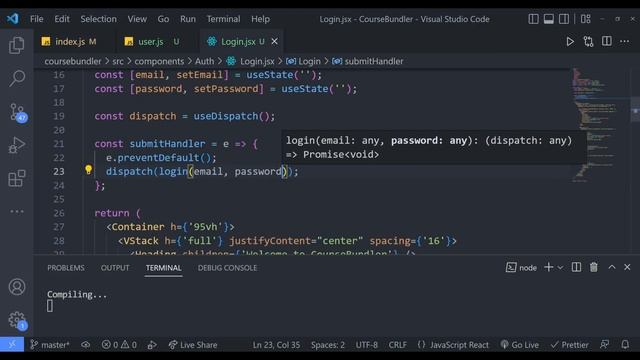Open the File menu

[36, 19]
